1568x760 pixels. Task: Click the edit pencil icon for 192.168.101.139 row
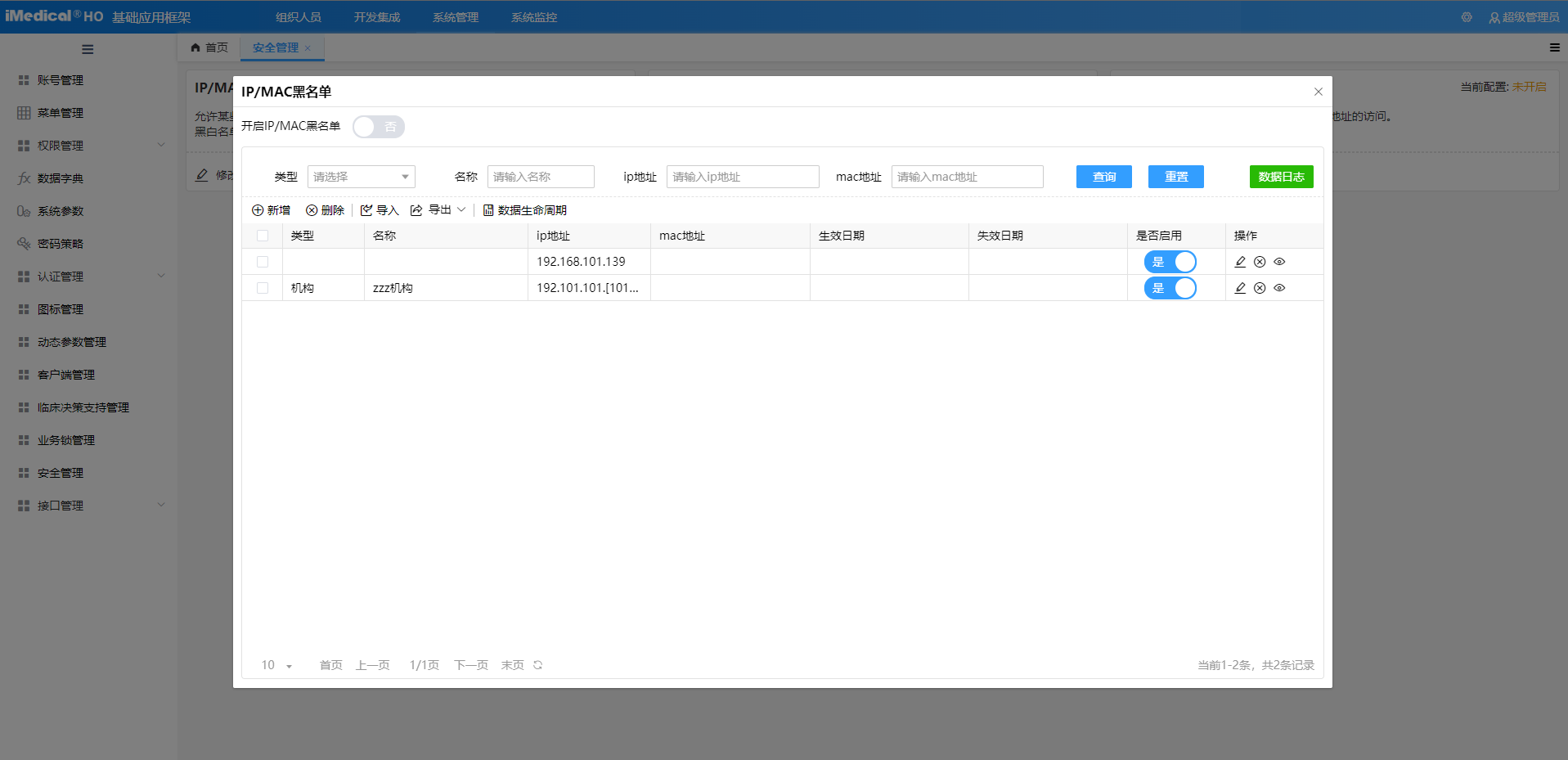click(1240, 262)
